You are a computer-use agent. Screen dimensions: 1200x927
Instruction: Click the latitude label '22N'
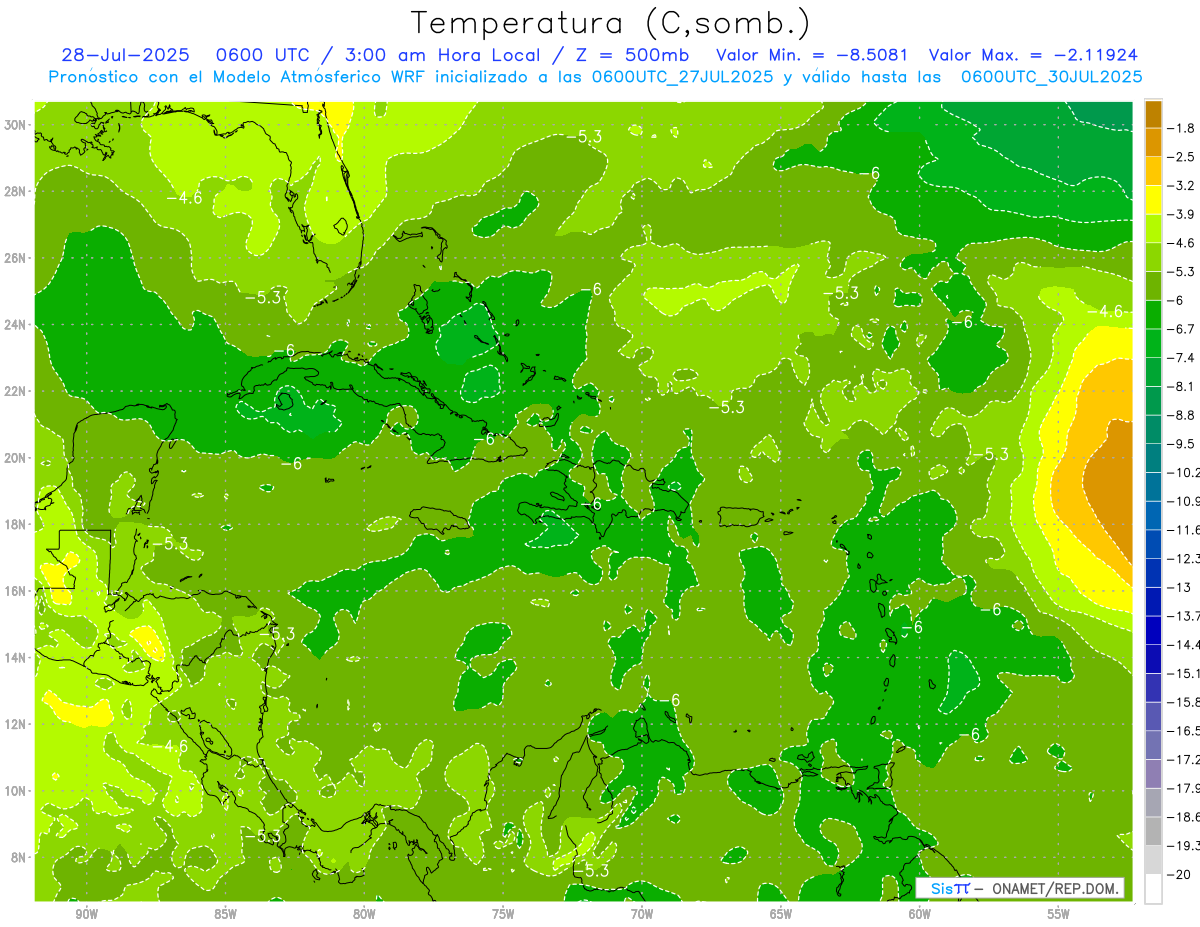(x=16, y=391)
